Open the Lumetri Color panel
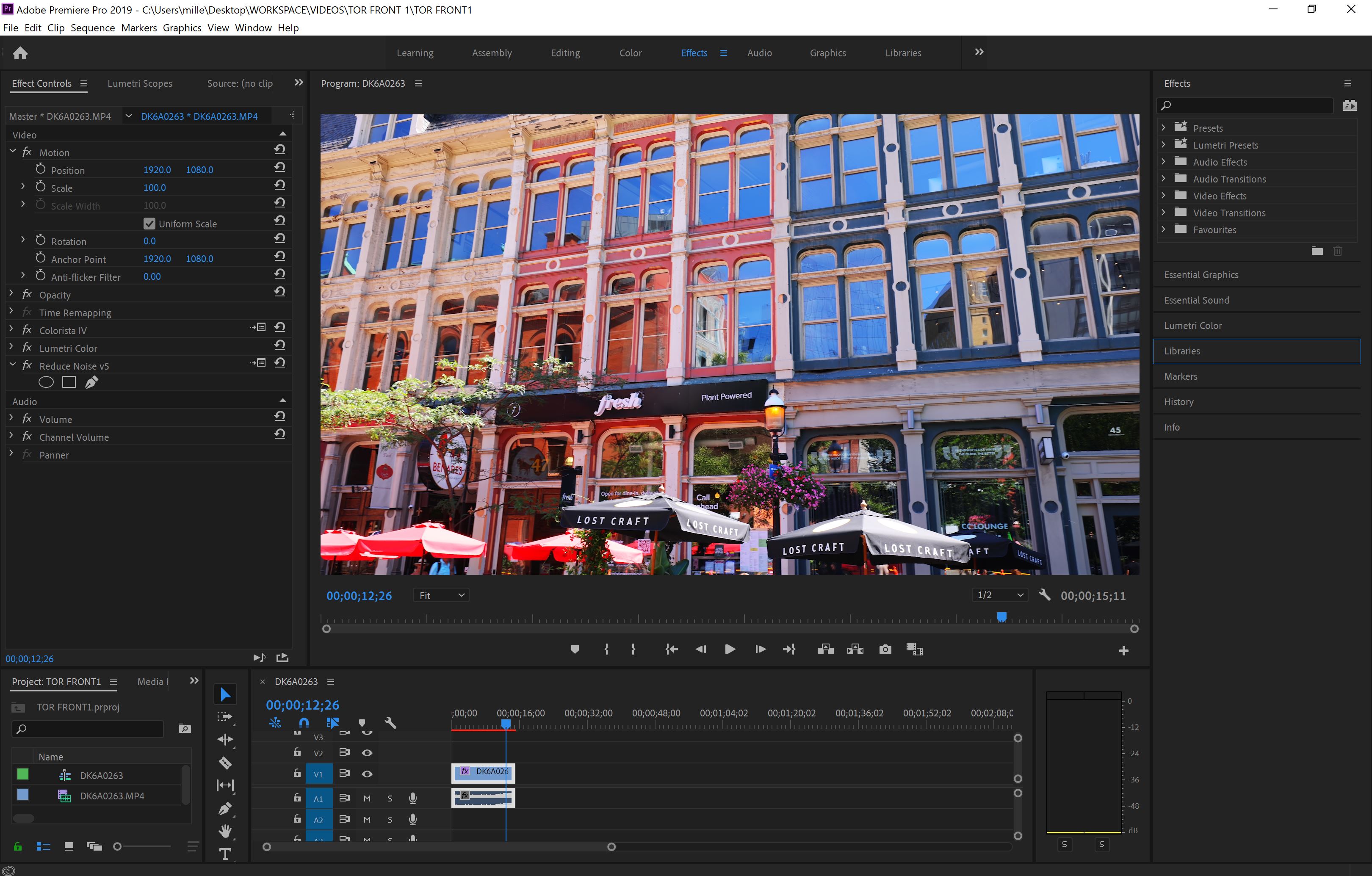The width and height of the screenshot is (1372, 876). coord(1194,325)
